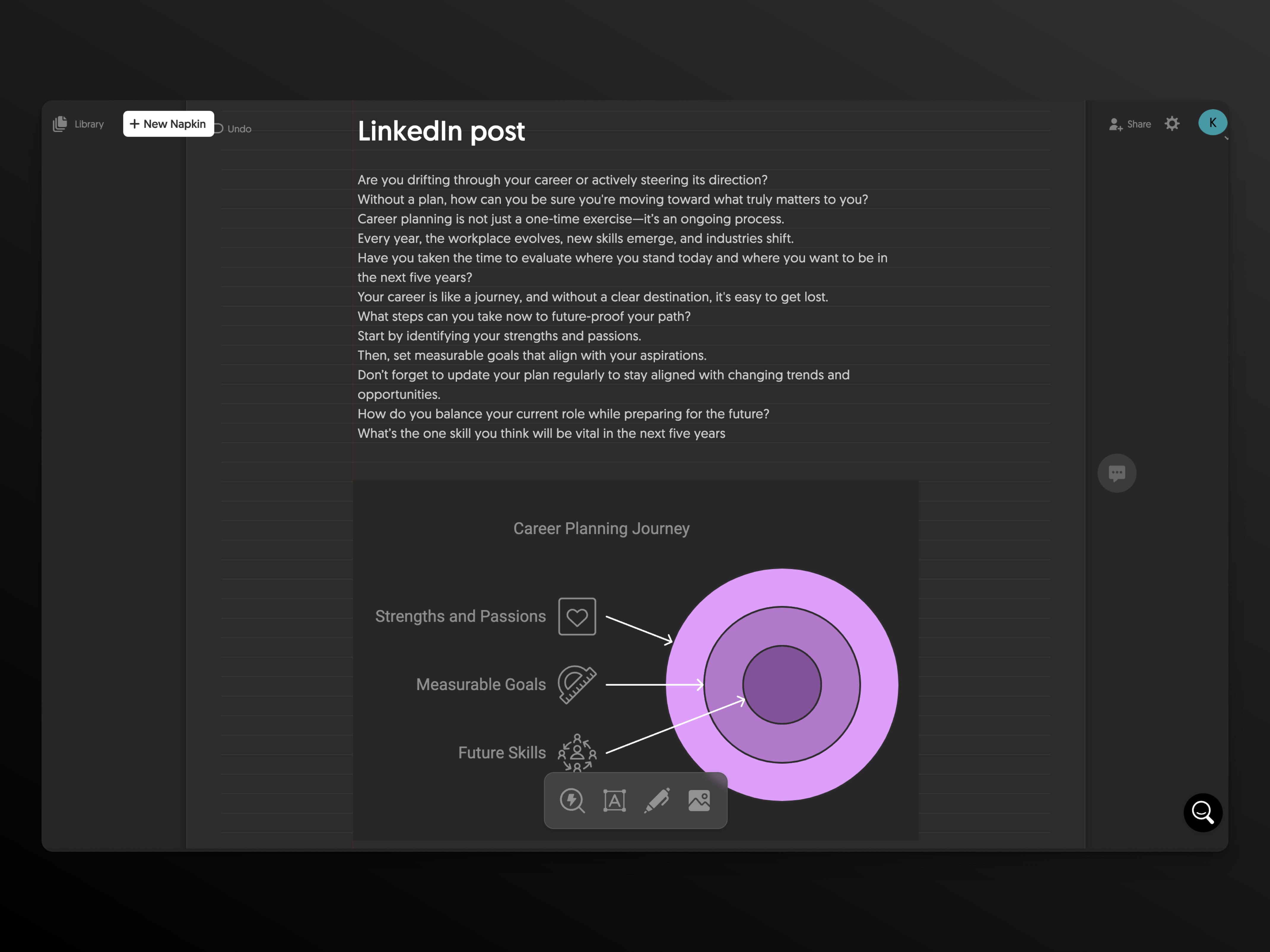Select the Measurable Goals label
The width and height of the screenshot is (1270, 952).
[x=481, y=684]
